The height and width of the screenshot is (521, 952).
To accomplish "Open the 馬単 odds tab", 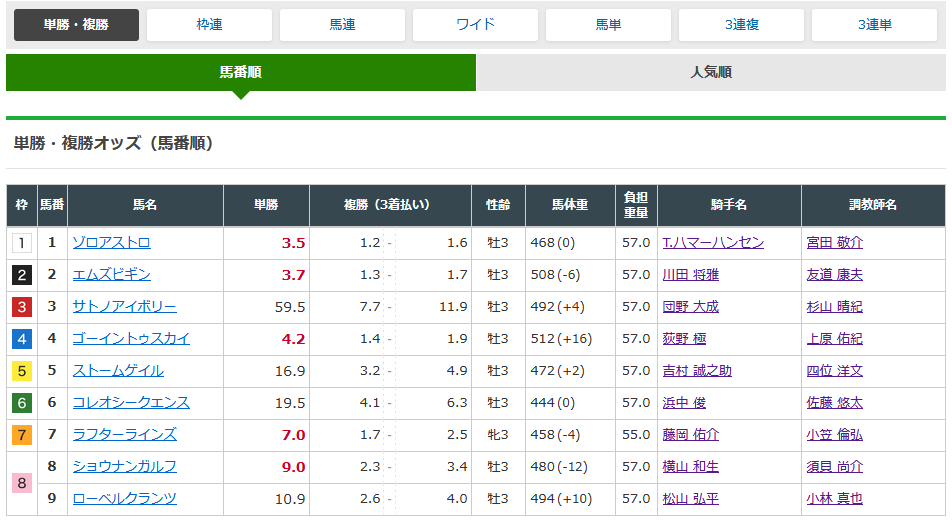I will coord(608,25).
